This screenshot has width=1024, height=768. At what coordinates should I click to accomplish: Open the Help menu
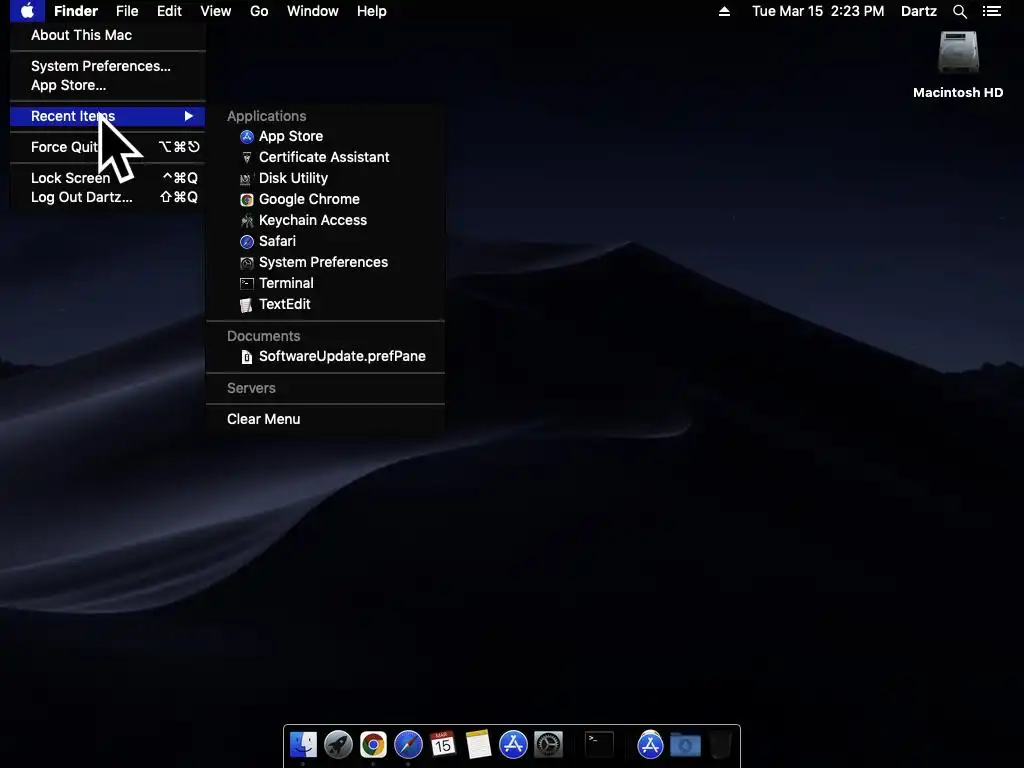(372, 11)
